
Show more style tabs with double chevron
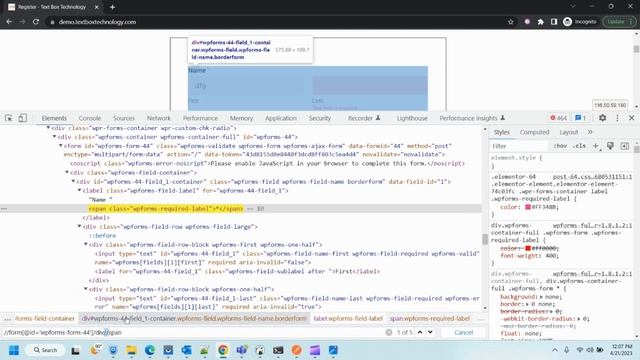[590, 132]
